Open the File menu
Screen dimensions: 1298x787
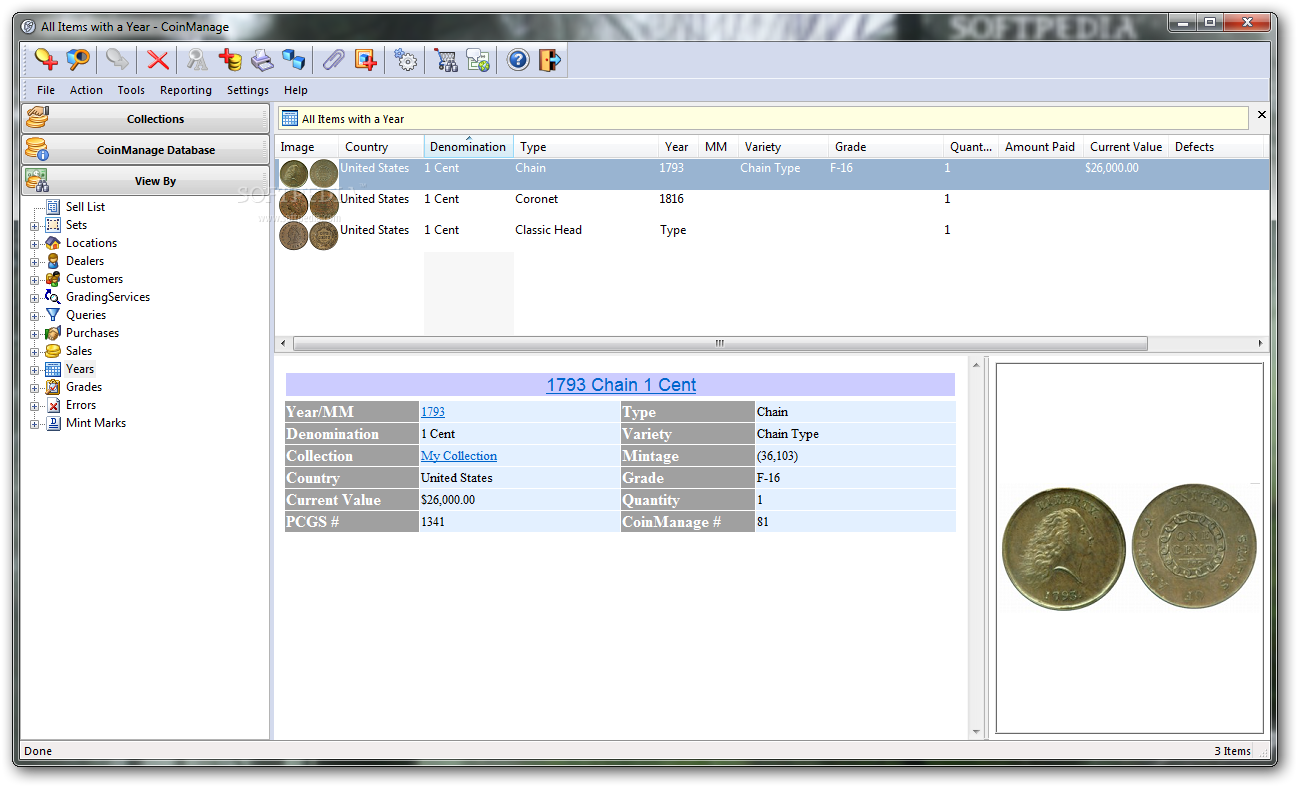tap(46, 90)
